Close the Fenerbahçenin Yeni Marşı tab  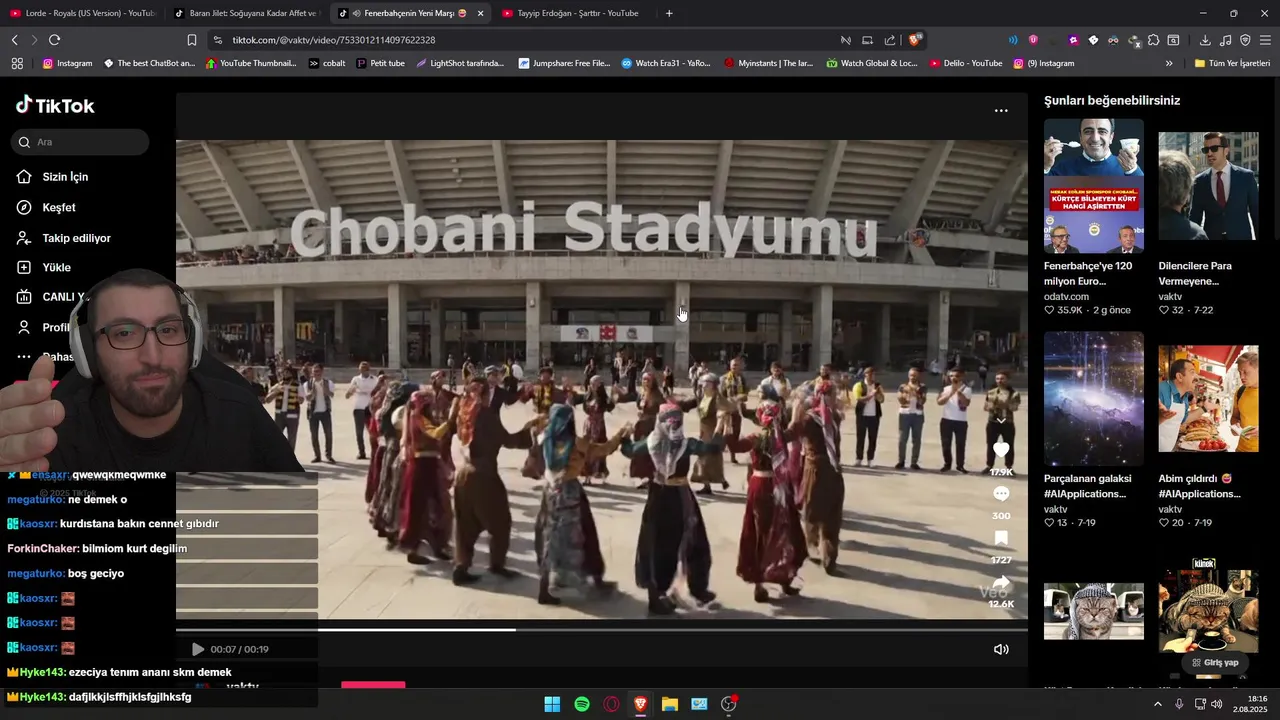point(480,13)
